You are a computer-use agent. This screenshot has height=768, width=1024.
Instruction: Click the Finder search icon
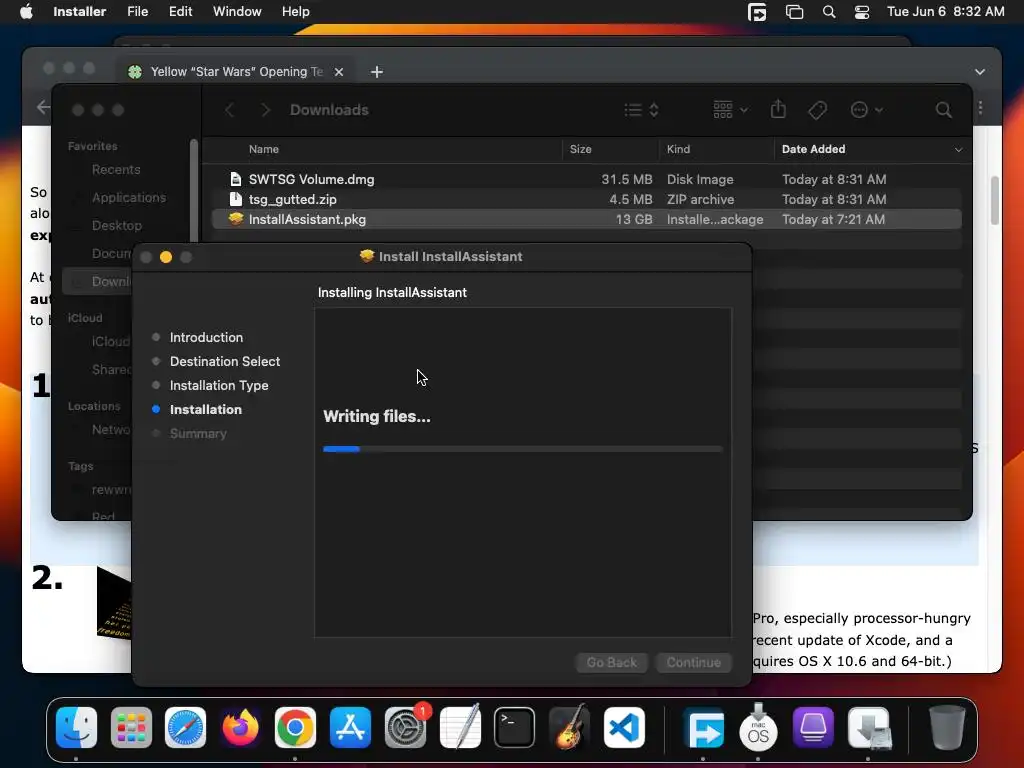click(x=943, y=110)
